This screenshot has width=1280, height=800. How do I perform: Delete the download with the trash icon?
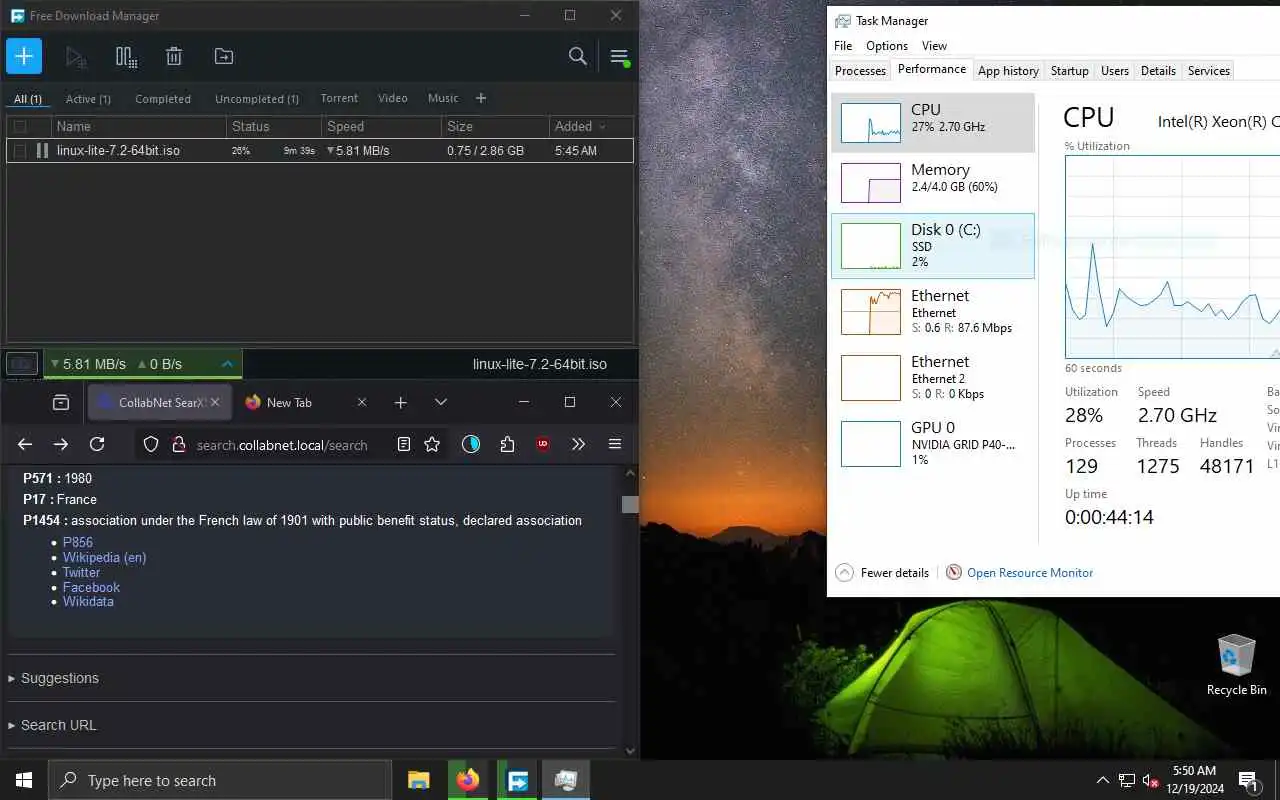tap(174, 57)
